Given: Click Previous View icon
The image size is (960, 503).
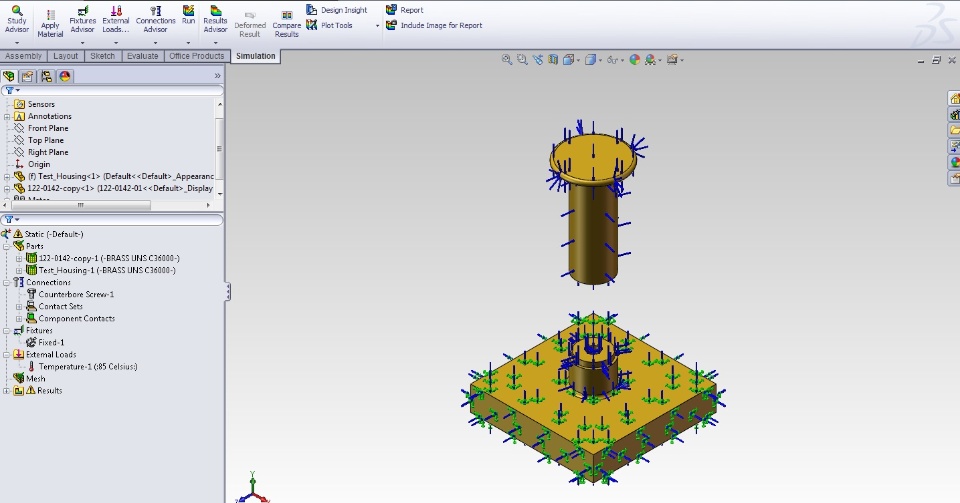Looking at the screenshot, I should tap(538, 59).
